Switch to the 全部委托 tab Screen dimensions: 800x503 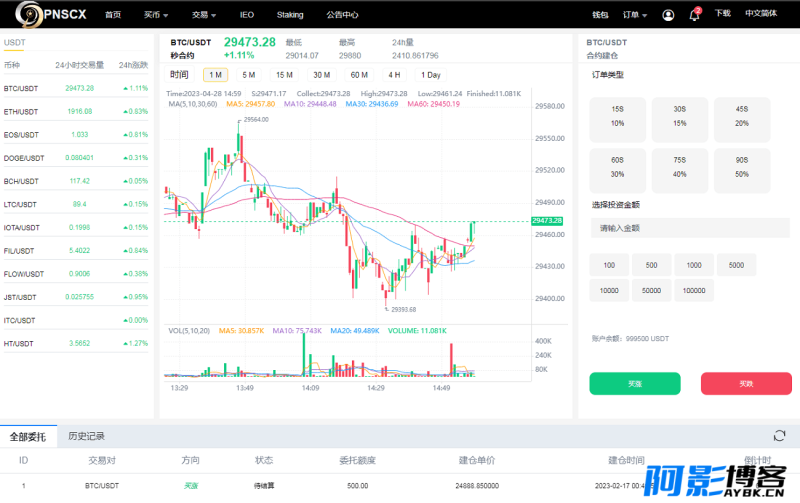click(28, 437)
